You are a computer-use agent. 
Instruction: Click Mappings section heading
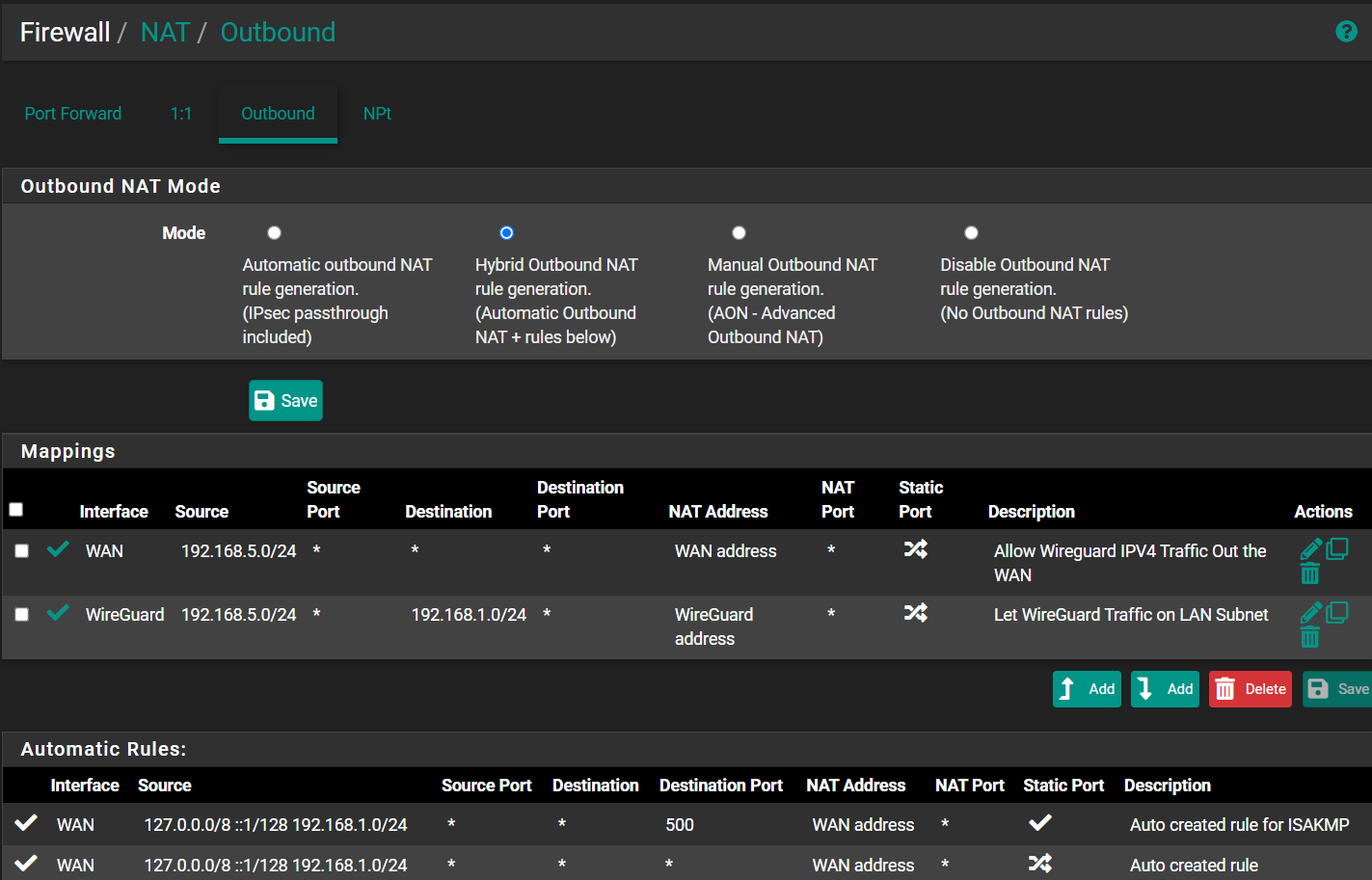(x=67, y=451)
